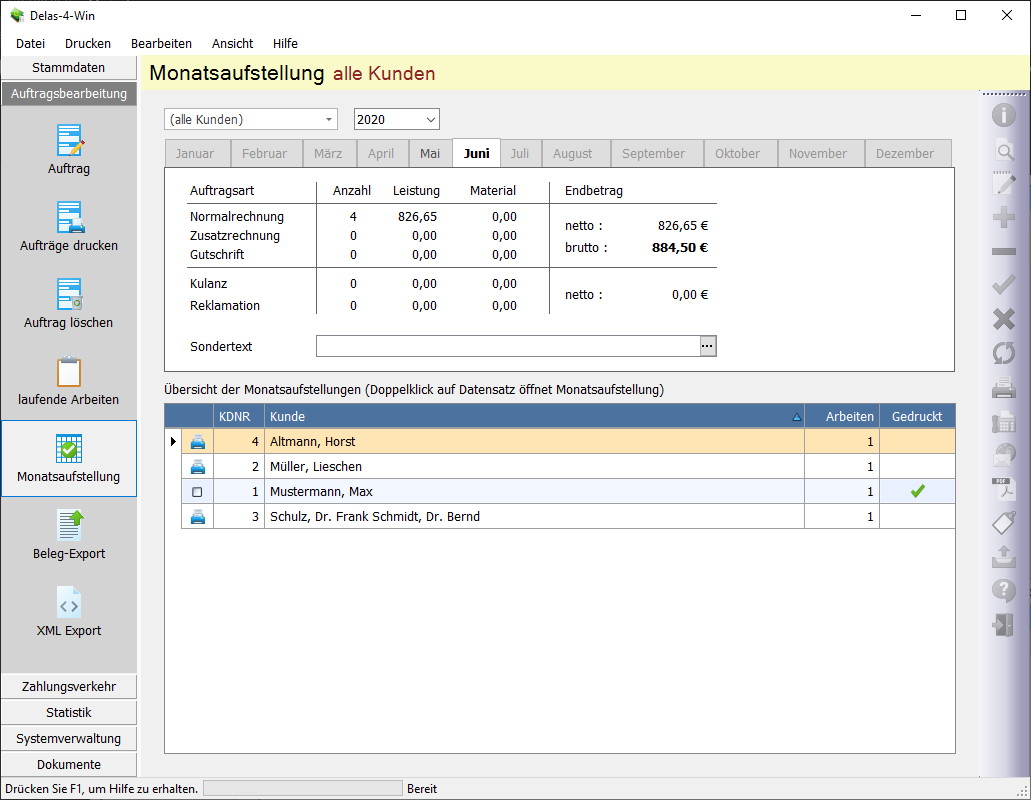Screen dimensions: 1031x800
Task: Select the Auftrag löschen icon
Action: point(69,295)
